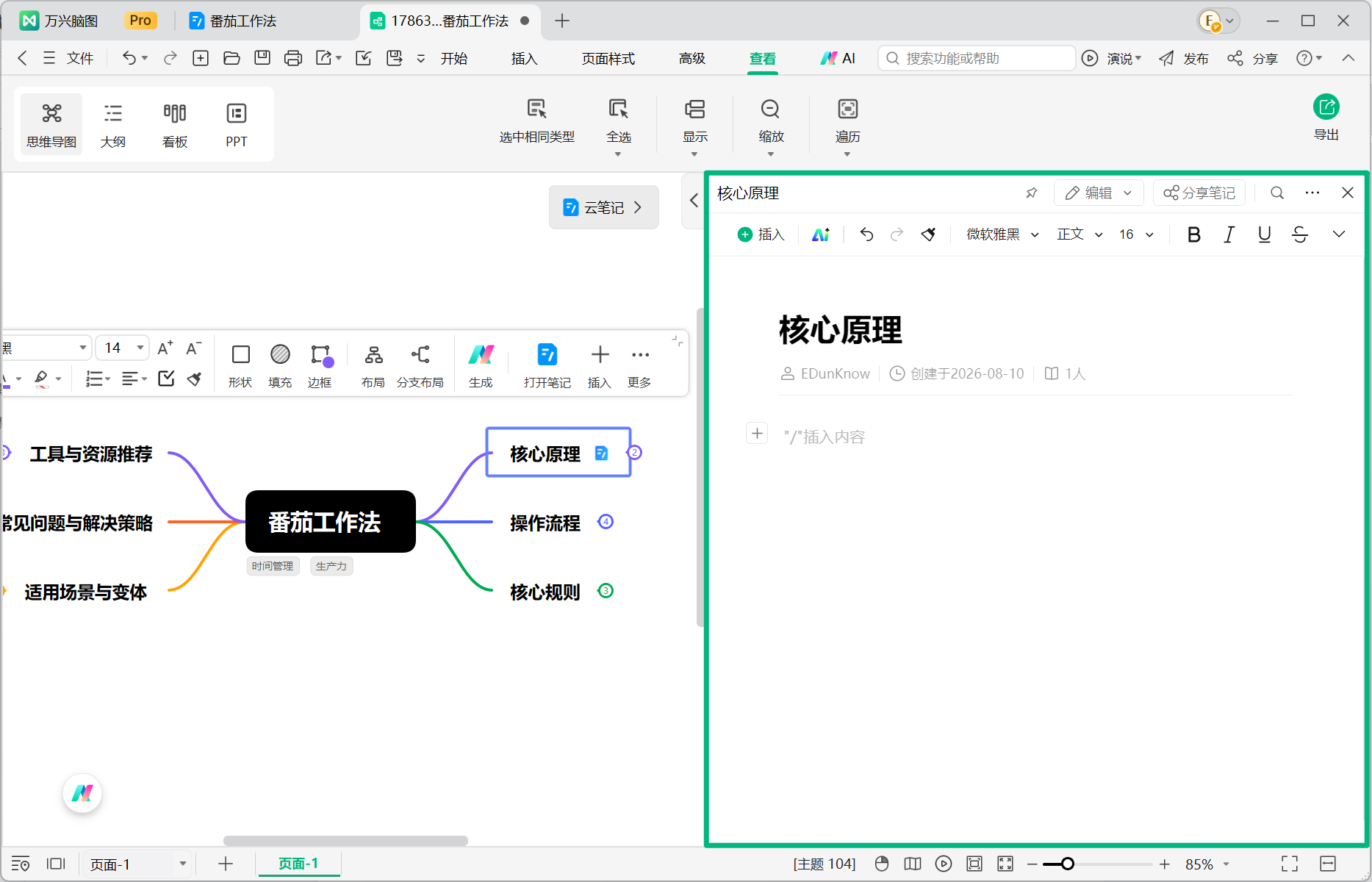
Task: Click the green Insert (插入) button in note editor
Action: (x=761, y=234)
